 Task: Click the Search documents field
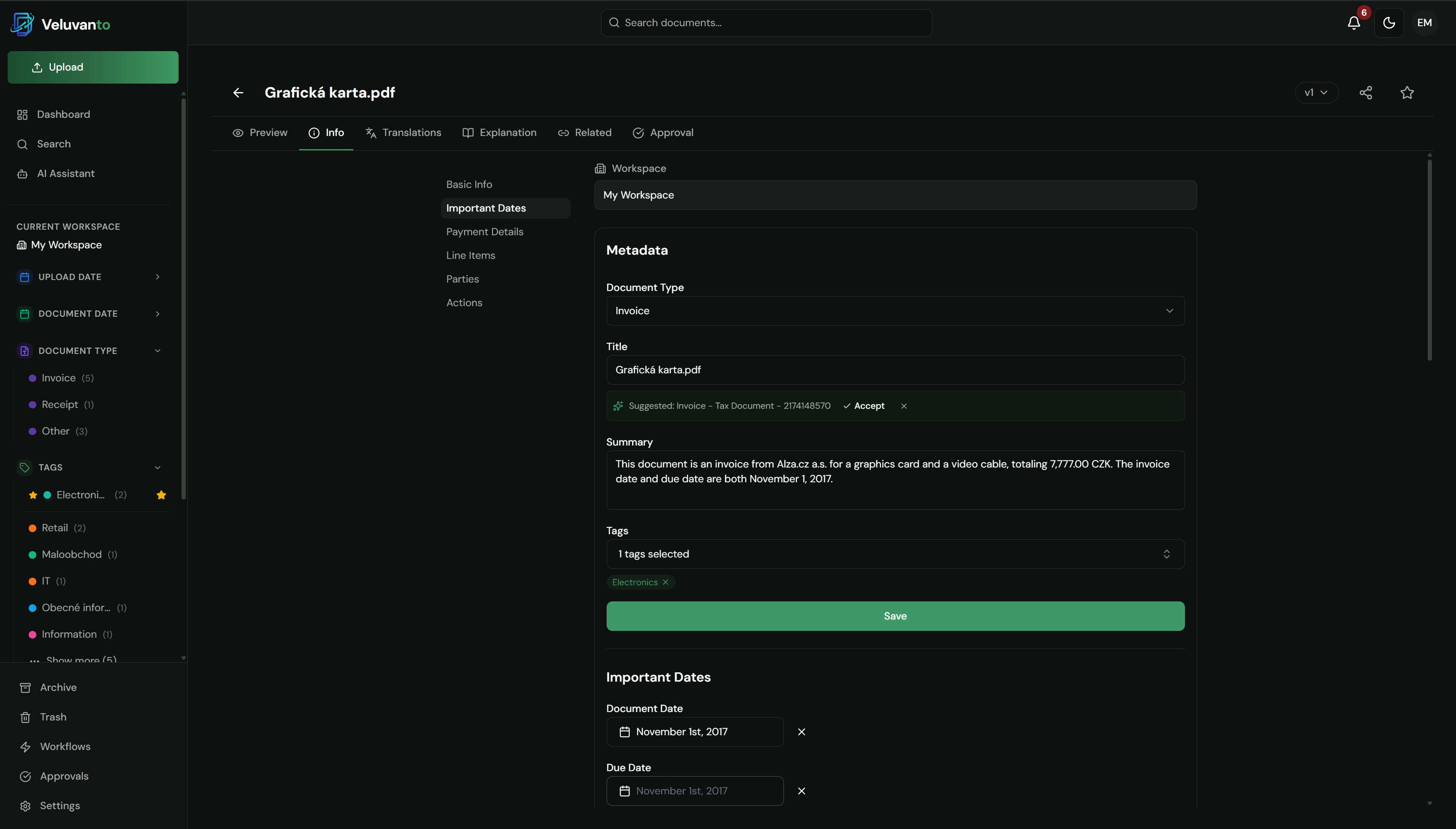click(766, 23)
